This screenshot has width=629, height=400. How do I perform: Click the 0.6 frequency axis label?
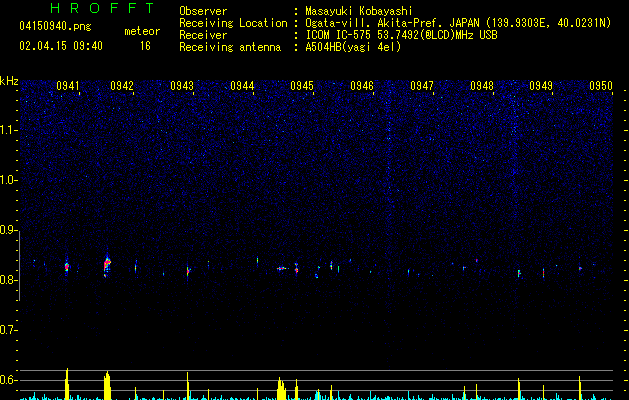click(x=9, y=380)
